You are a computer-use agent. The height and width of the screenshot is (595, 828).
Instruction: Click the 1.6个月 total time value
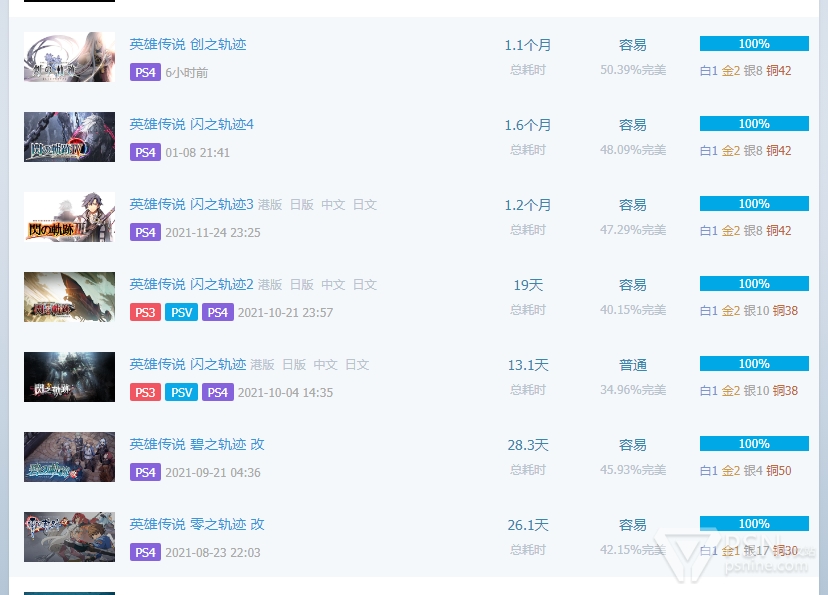528,125
